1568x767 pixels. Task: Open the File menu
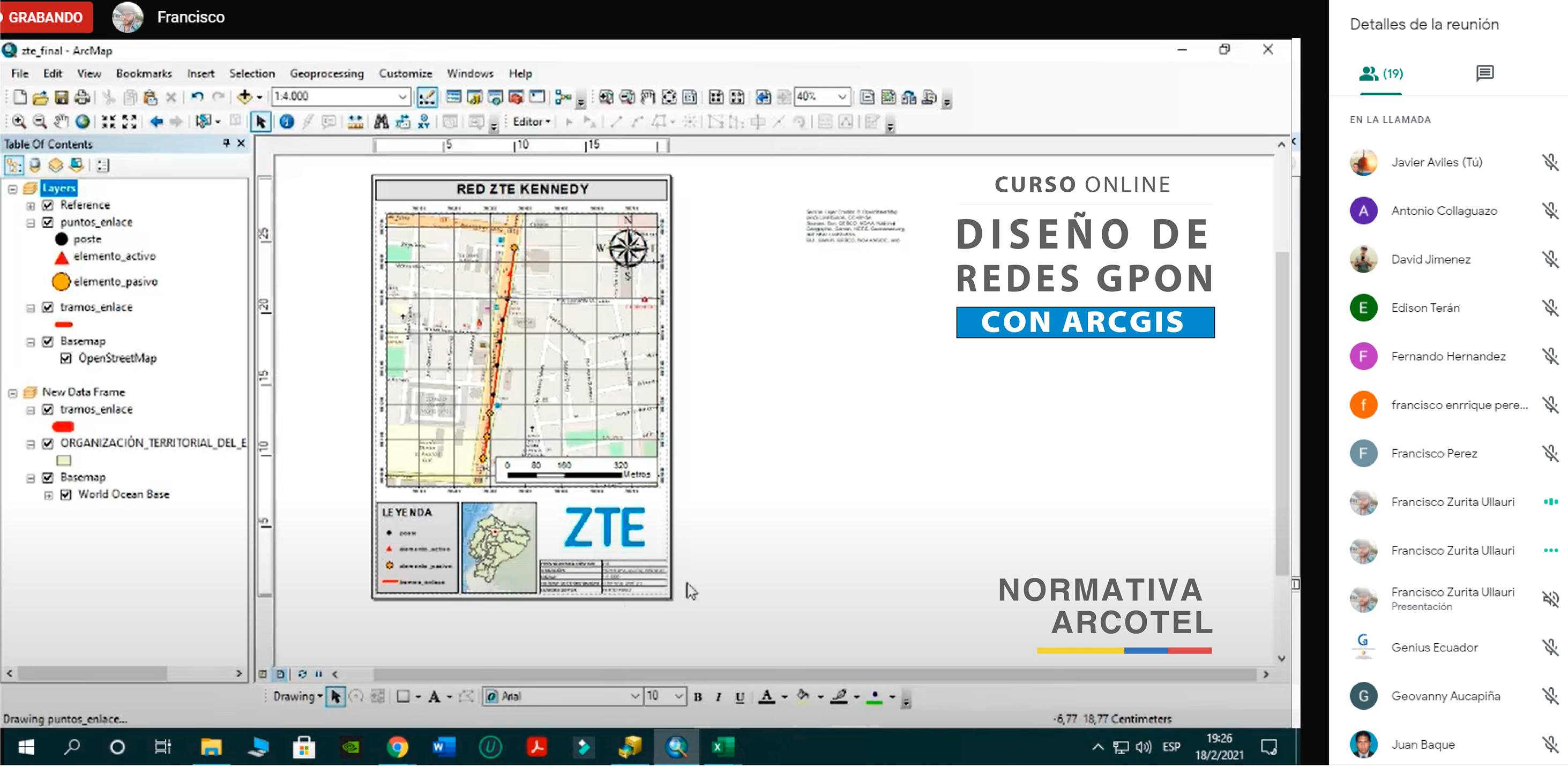point(20,73)
